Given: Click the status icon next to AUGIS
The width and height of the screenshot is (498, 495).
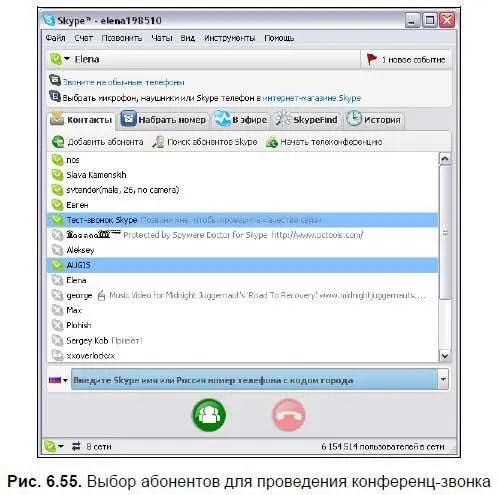Looking at the screenshot, I should [x=57, y=265].
